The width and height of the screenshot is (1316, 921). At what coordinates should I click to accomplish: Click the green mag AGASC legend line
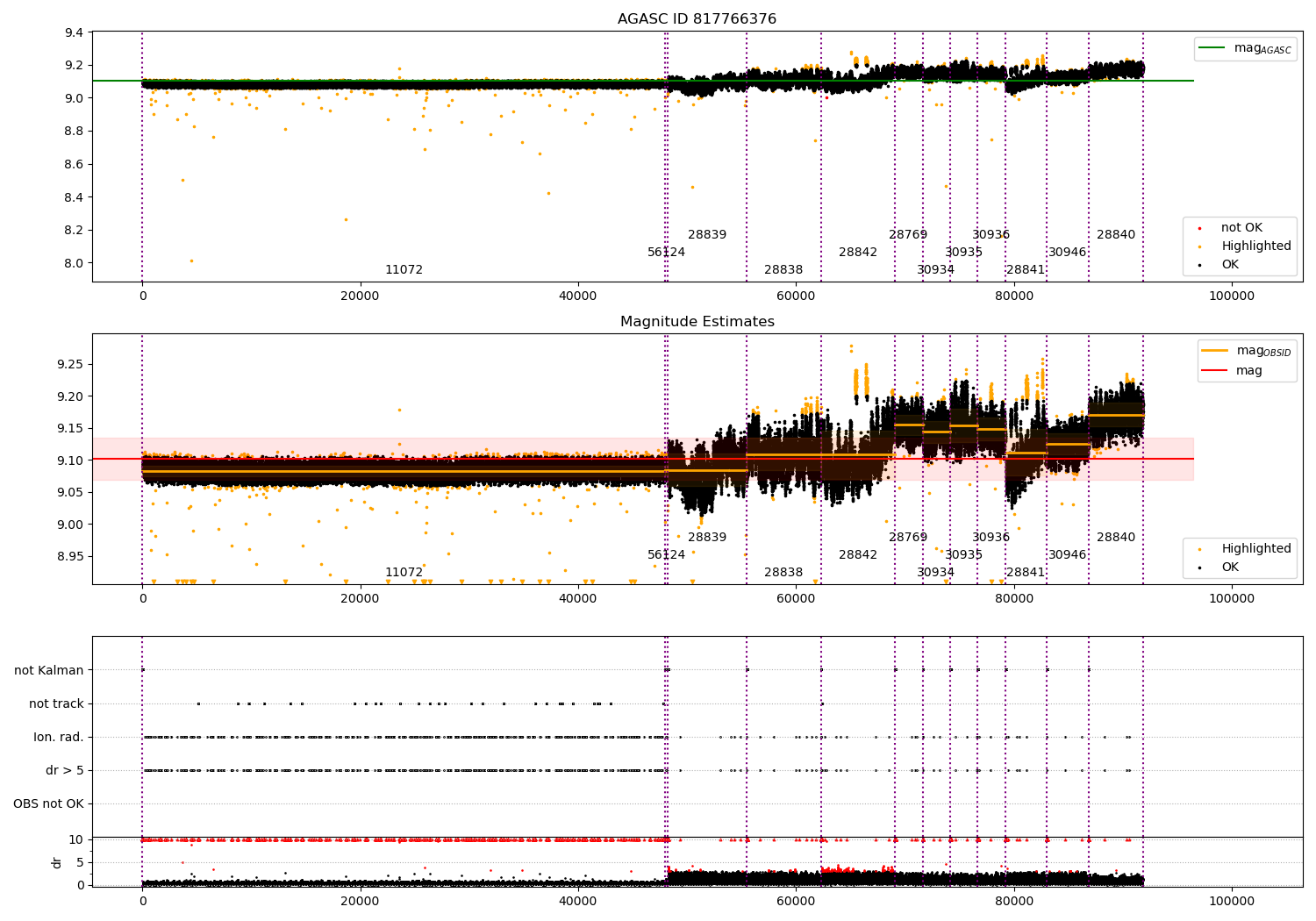pos(1212,48)
